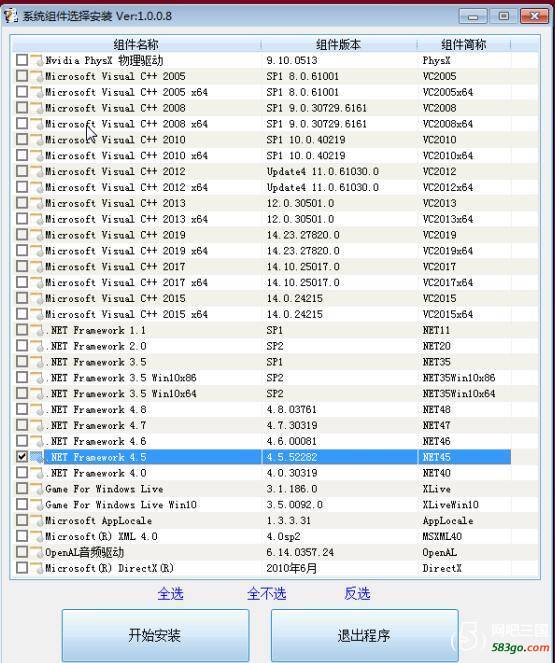
Task: Sort by 组件简称 column header
Action: pos(463,44)
